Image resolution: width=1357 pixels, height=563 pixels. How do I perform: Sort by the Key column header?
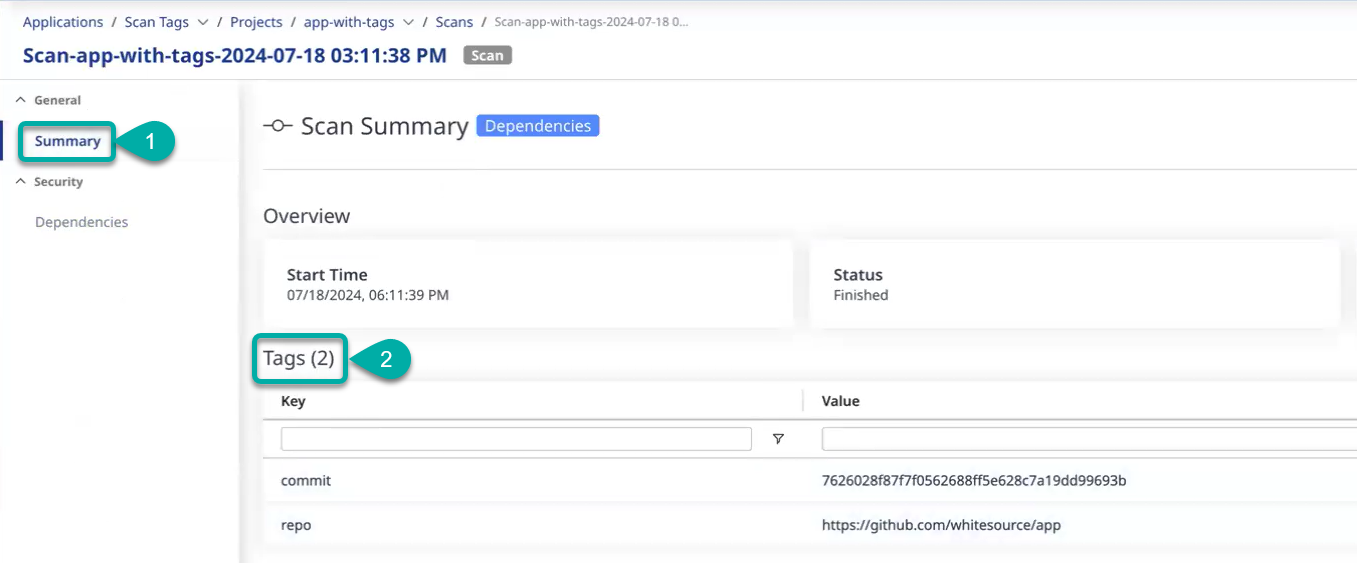coord(293,401)
